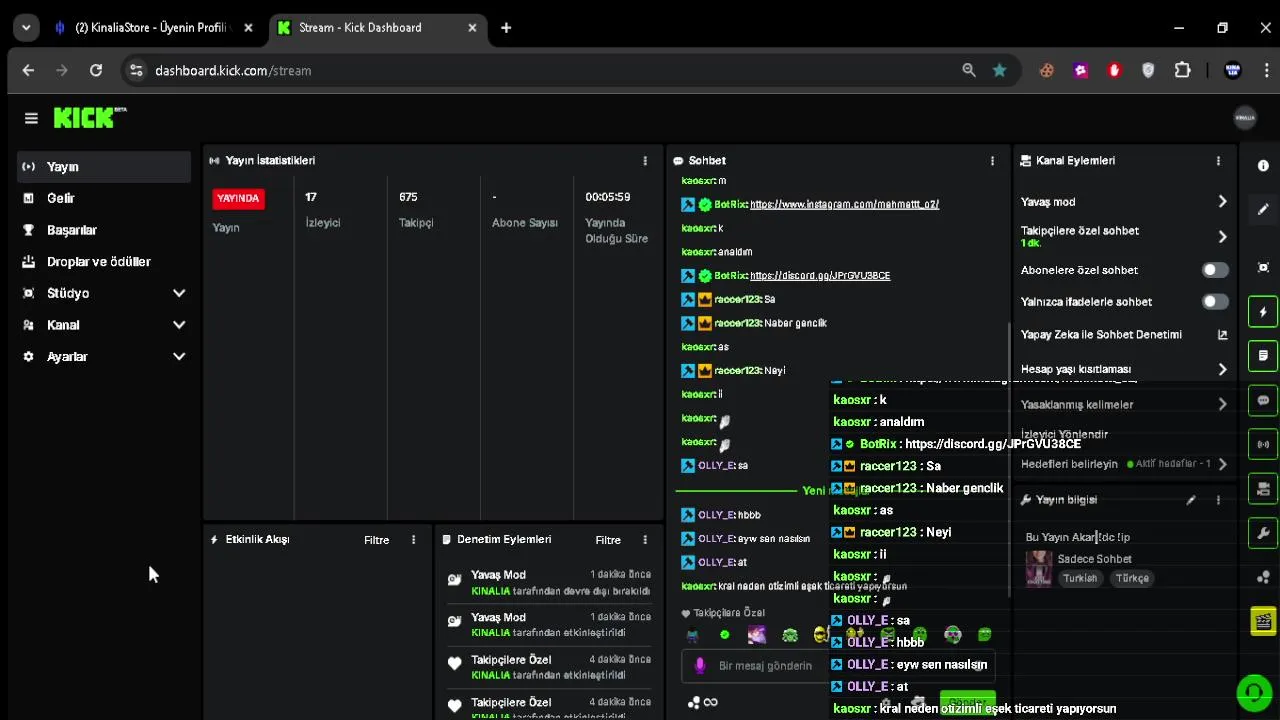This screenshot has height=720, width=1280.
Task: Open Hedefleri belirleyin arrow
Action: pyautogui.click(x=1222, y=464)
